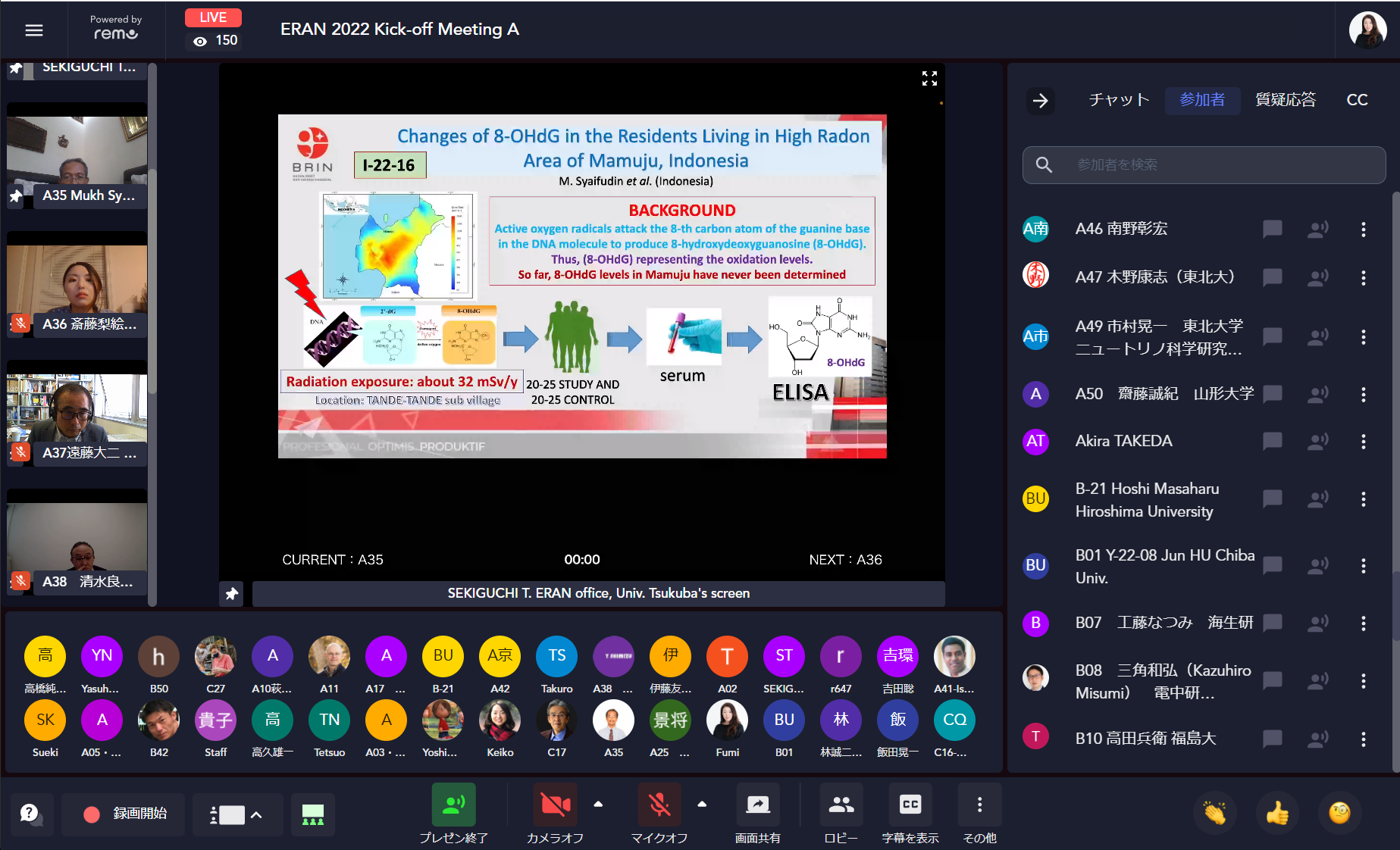The height and width of the screenshot is (850, 1400).
Task: Open the profile avatar in the header
Action: click(1367, 30)
